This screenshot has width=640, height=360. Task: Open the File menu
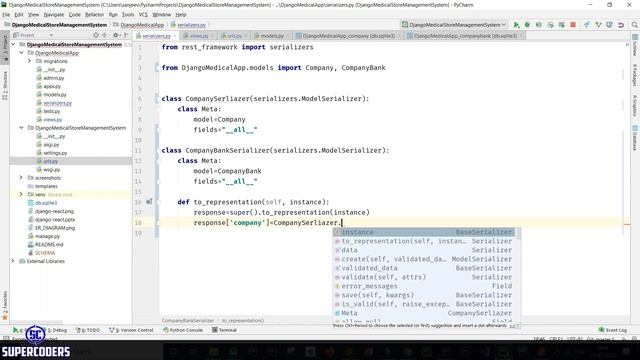(x=6, y=15)
